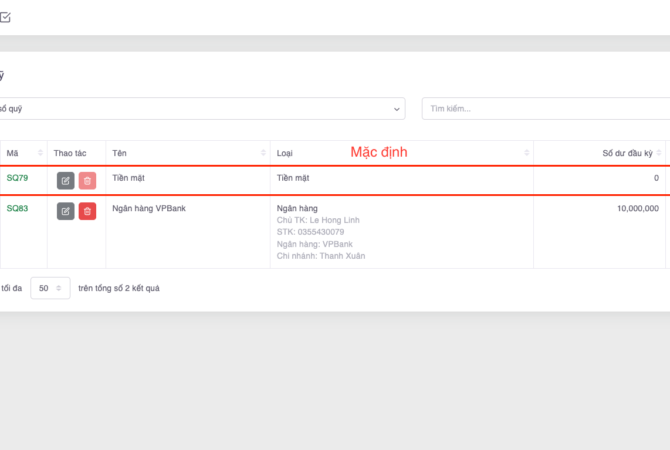Select the Ngân hàng VPBank name cell
The image size is (670, 450).
[x=149, y=208]
